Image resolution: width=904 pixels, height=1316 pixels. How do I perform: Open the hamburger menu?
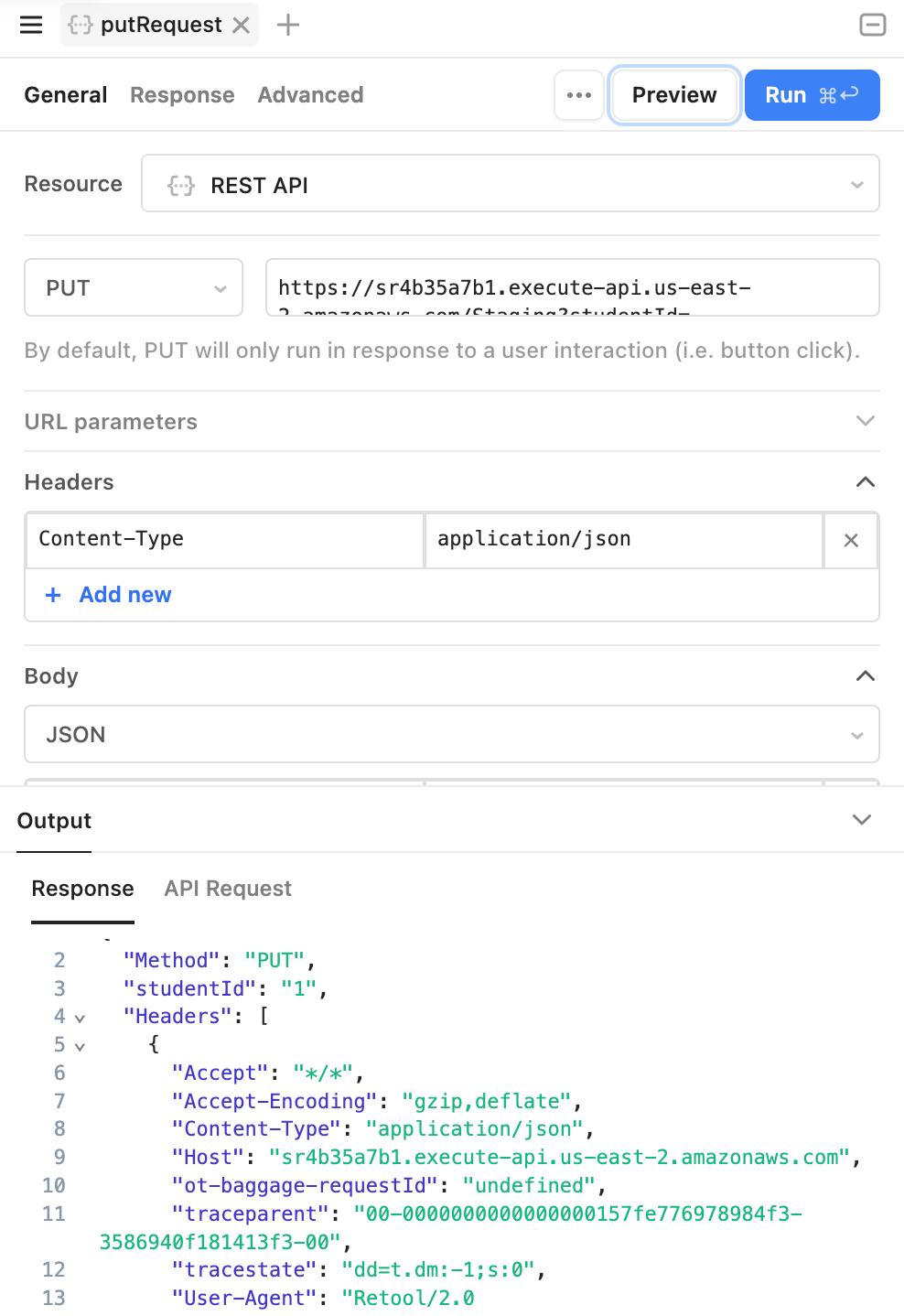[31, 25]
